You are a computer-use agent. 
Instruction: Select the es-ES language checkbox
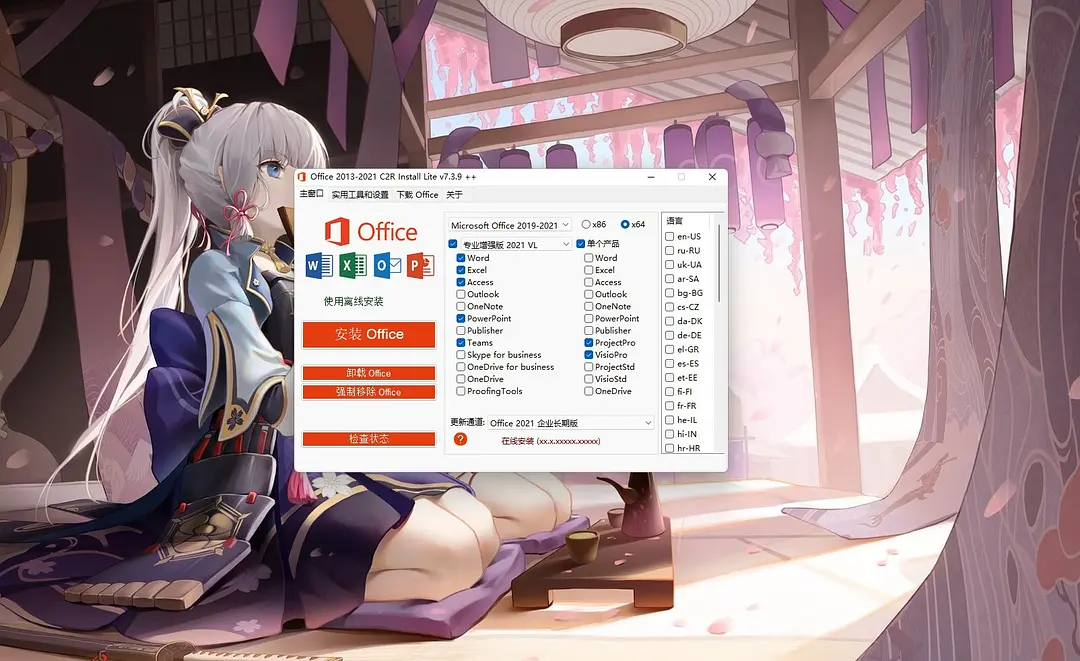pos(669,364)
